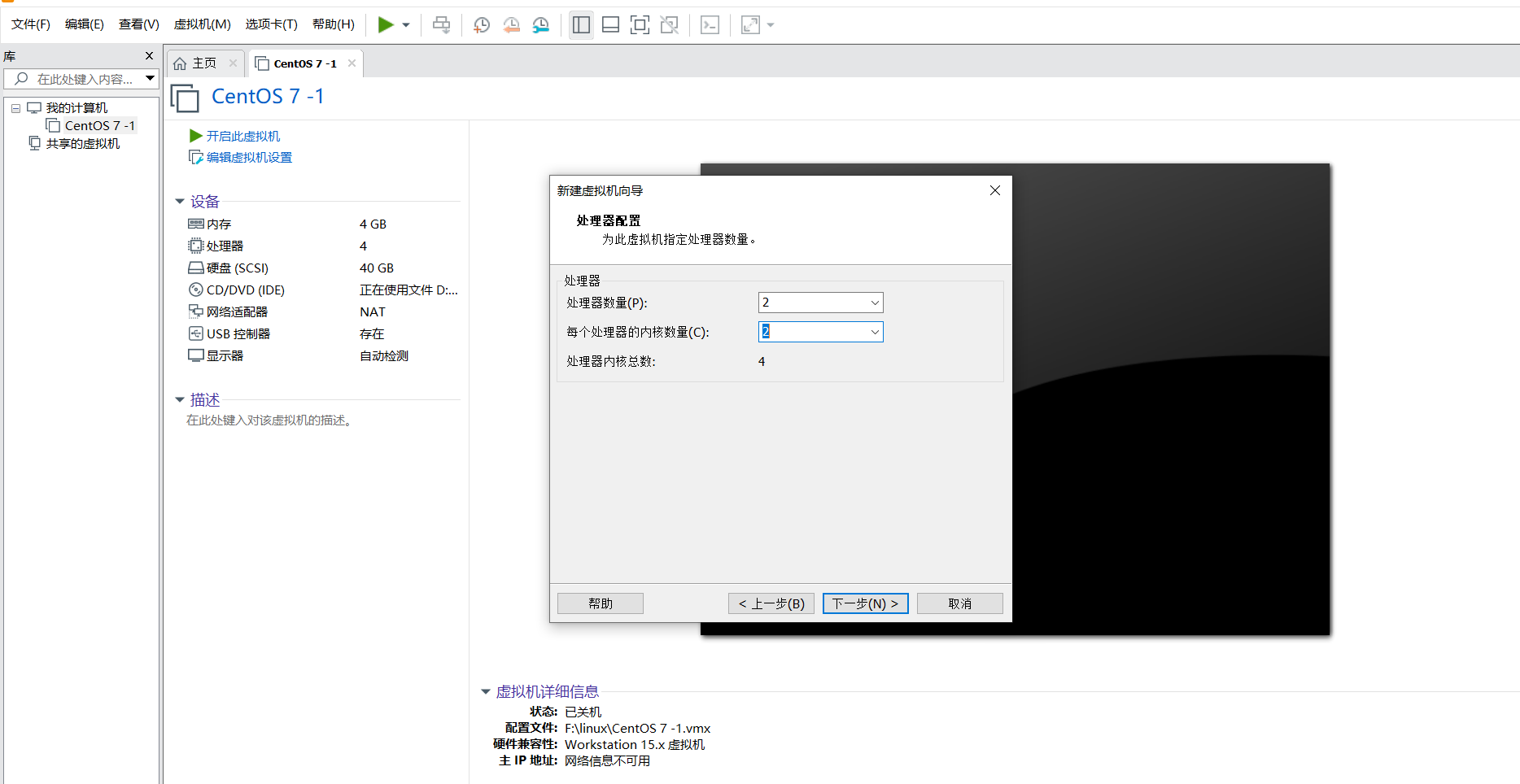Close the 新建虚拟机向导 dialog

(x=995, y=190)
